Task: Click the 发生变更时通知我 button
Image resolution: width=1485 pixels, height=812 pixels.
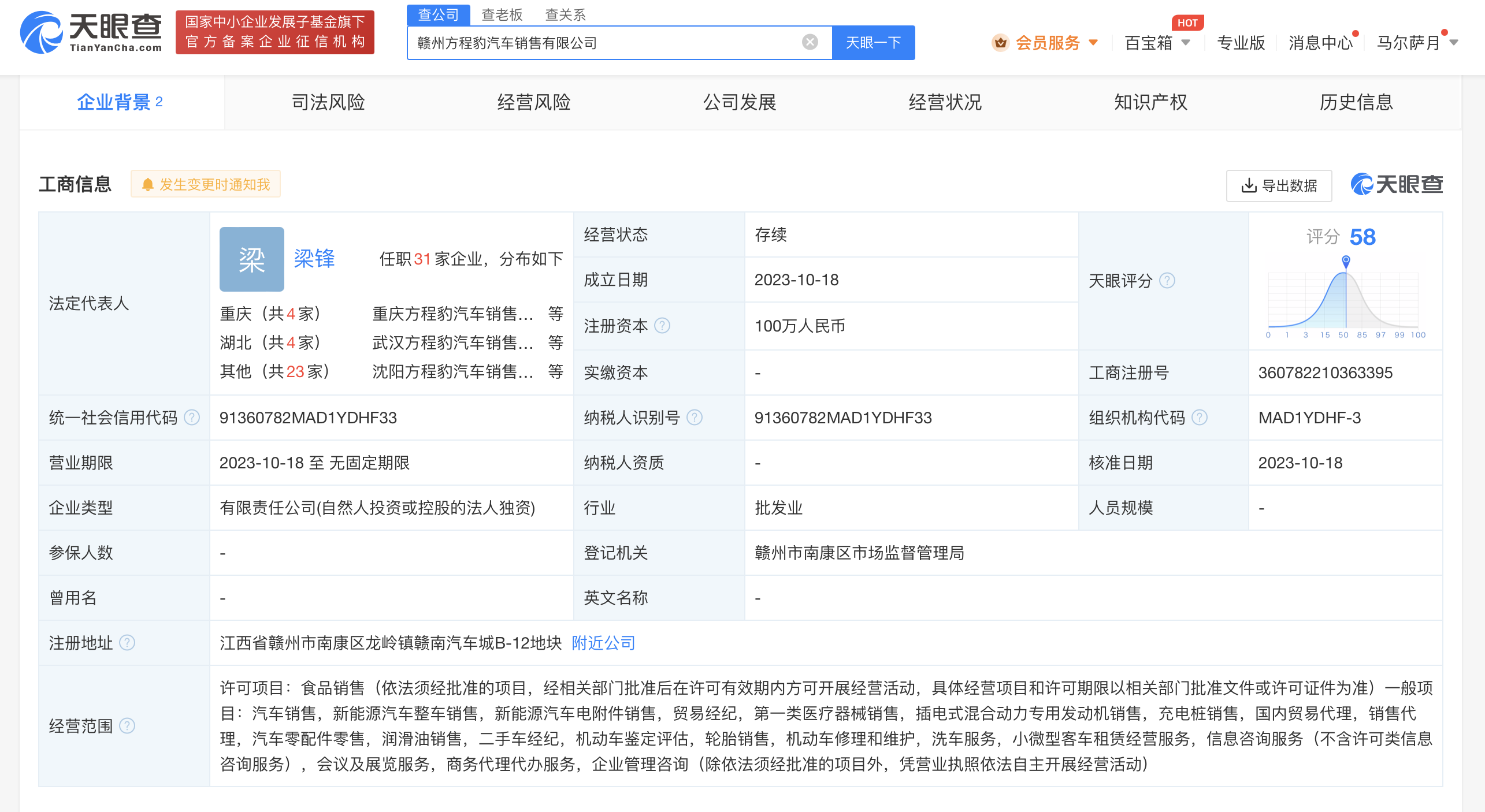Action: (x=206, y=184)
